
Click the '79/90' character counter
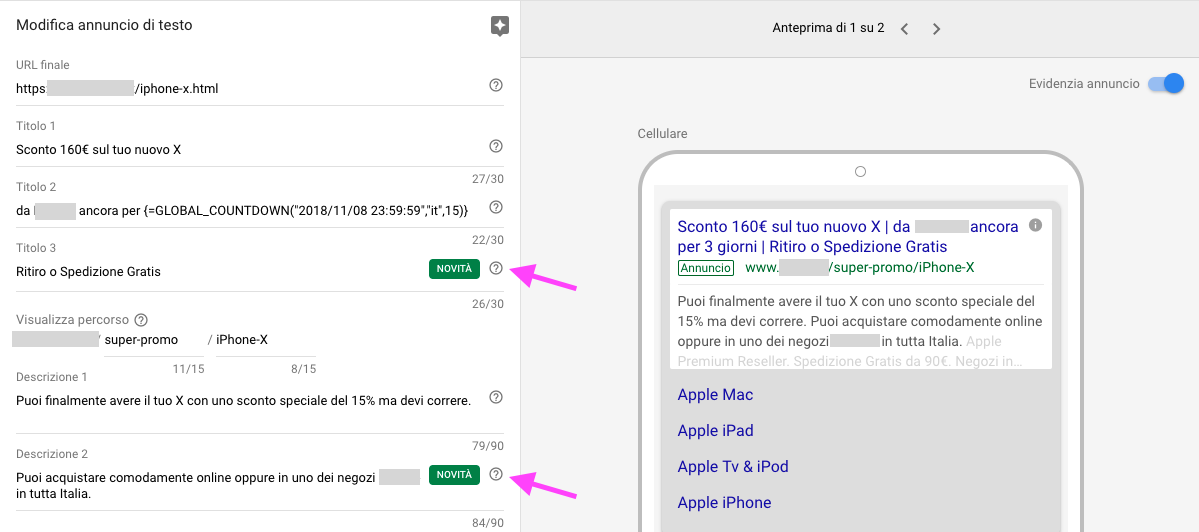[x=488, y=446]
